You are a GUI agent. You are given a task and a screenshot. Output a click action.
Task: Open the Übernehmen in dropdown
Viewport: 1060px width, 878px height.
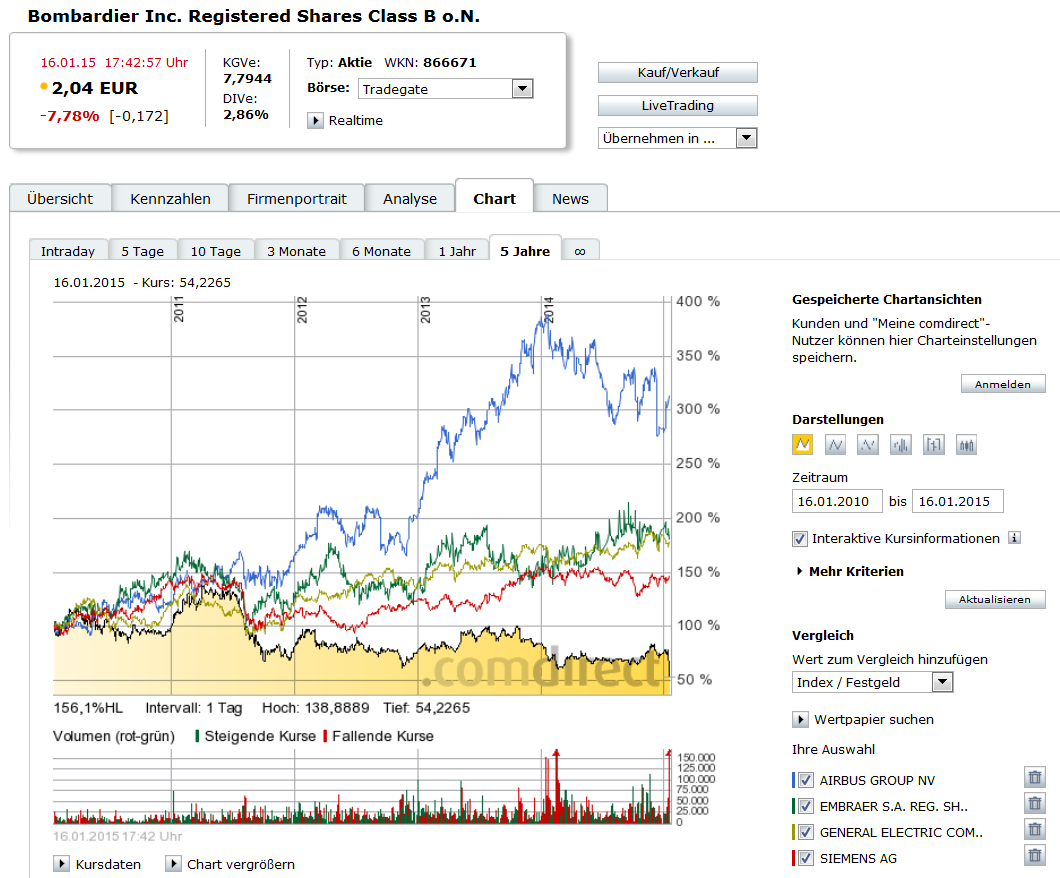tap(677, 138)
